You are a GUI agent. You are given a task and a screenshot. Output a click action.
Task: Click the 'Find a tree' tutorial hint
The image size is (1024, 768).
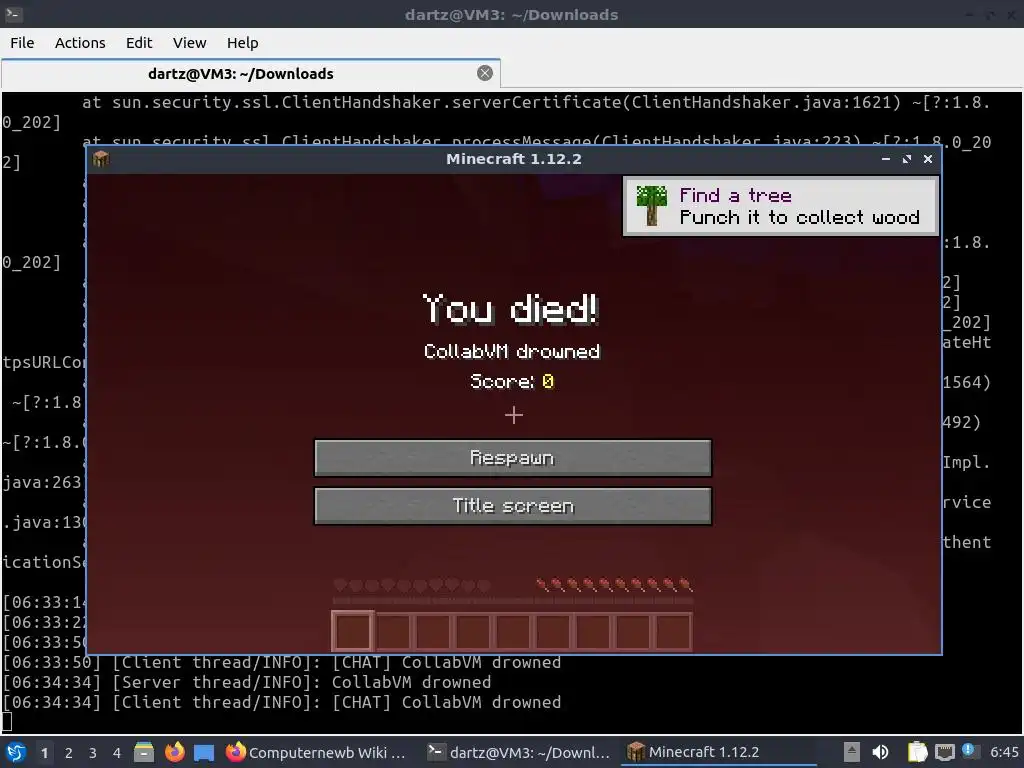[735, 195]
